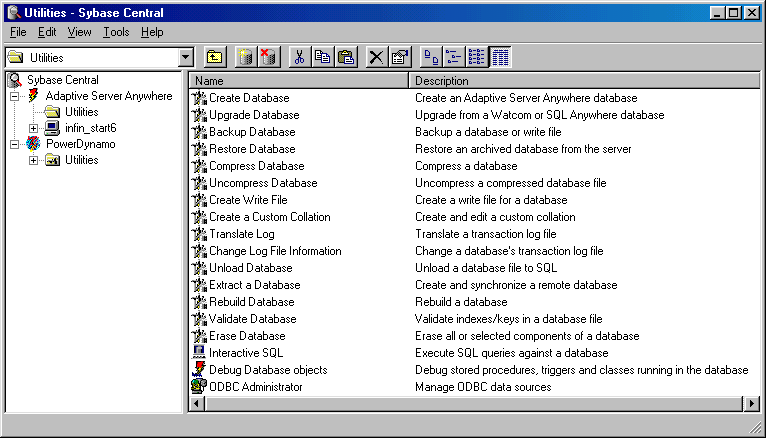The height and width of the screenshot is (438, 766).
Task: Click 'Manage ODBC data sources' description
Action: [x=483, y=387]
